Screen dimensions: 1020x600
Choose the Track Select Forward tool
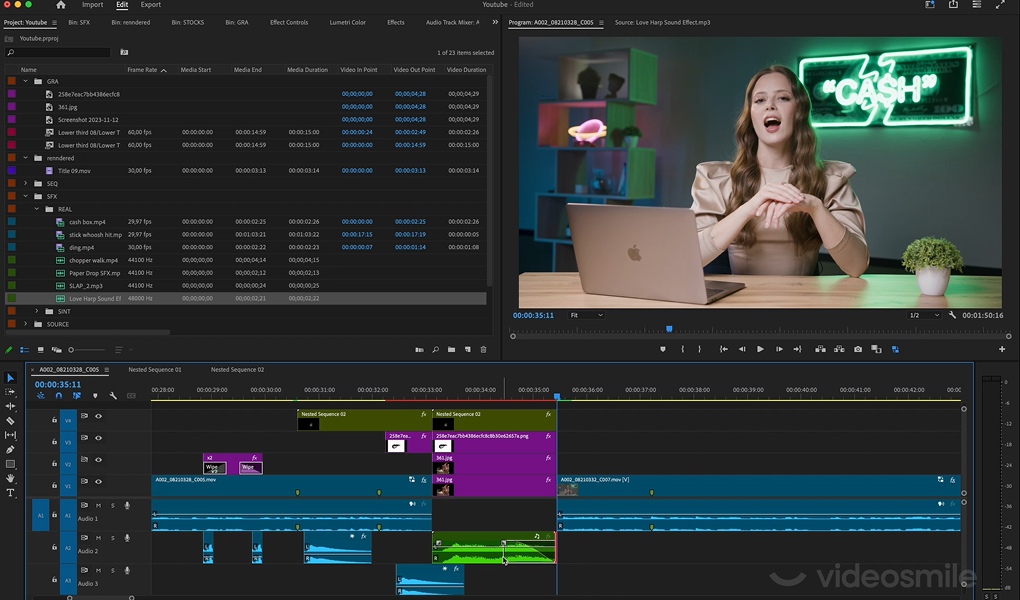[x=10, y=392]
